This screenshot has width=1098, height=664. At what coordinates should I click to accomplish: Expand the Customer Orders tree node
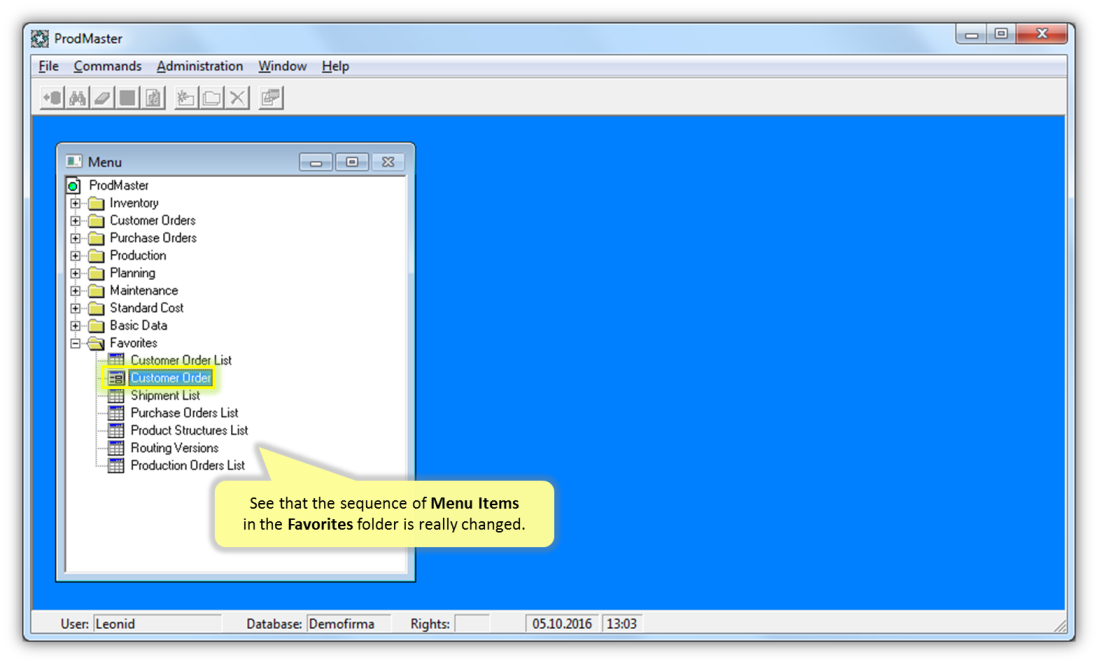click(76, 221)
